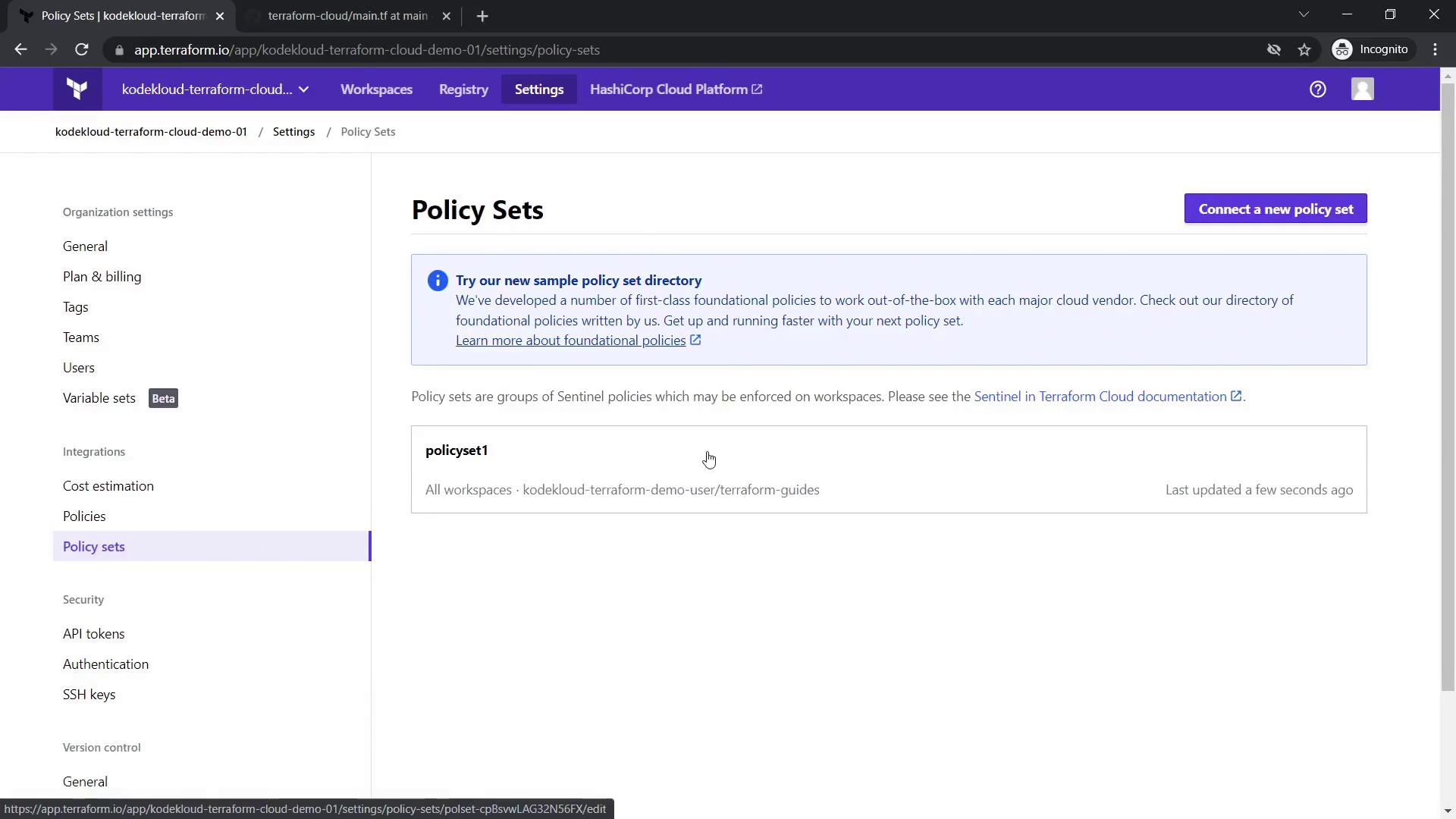Open Learn more about foundational policies link

coord(570,340)
